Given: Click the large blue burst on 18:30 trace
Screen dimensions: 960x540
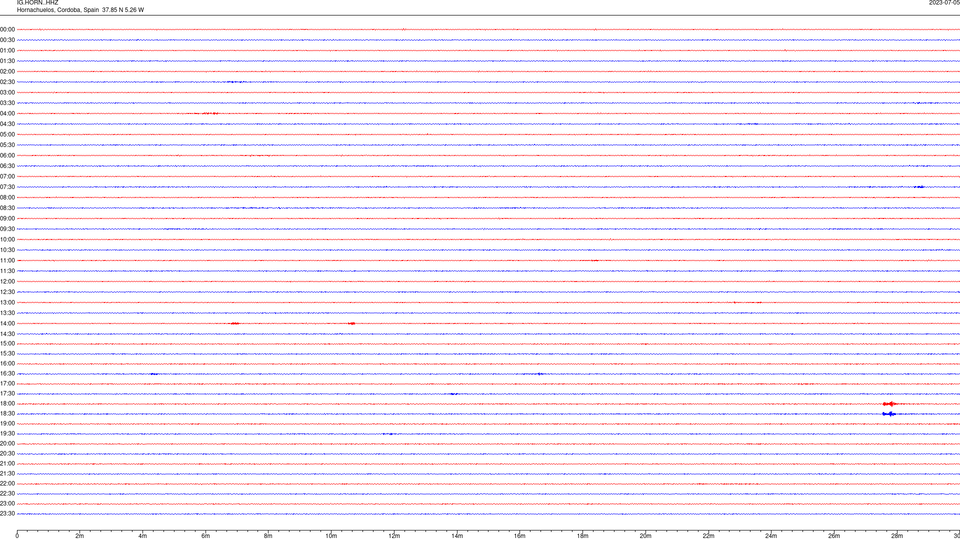Looking at the screenshot, I should coord(889,414).
